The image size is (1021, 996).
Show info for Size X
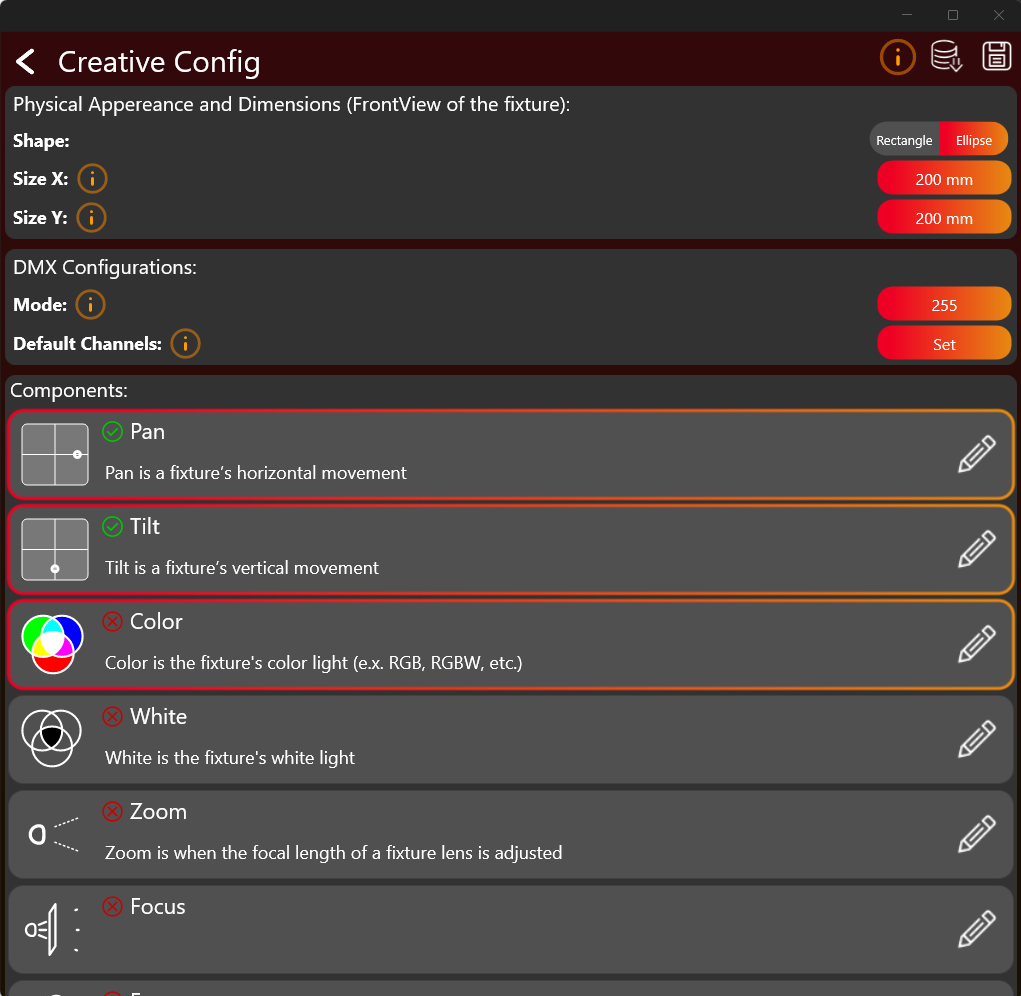pyautogui.click(x=92, y=179)
